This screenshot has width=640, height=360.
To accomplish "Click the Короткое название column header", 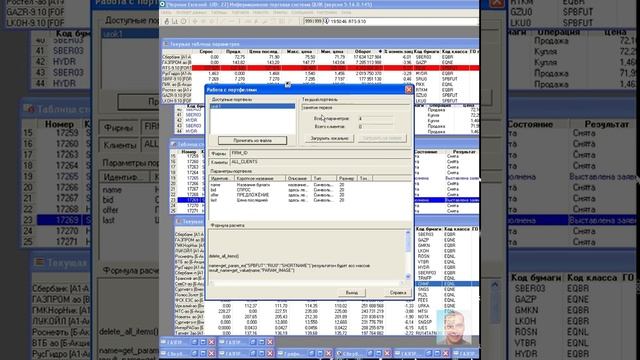I will tap(259, 178).
